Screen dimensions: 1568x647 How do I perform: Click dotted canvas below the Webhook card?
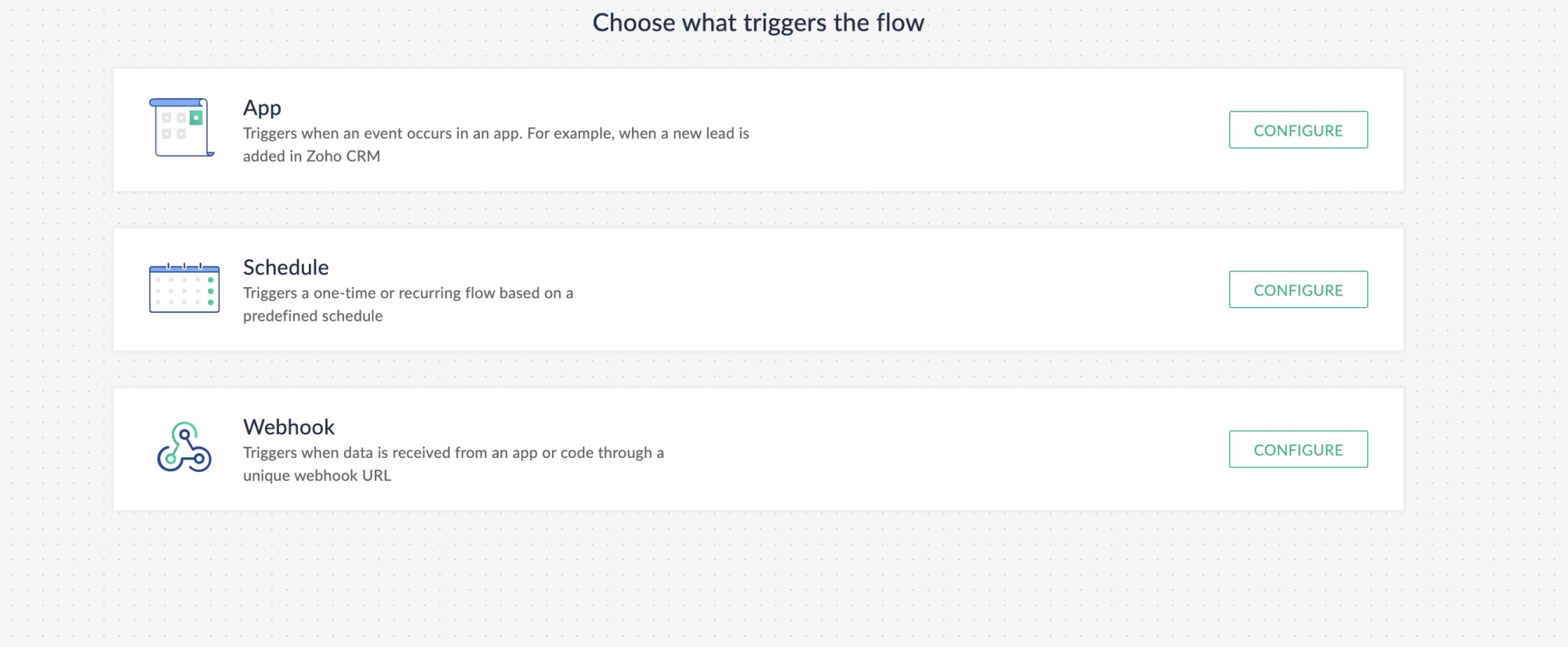758,580
